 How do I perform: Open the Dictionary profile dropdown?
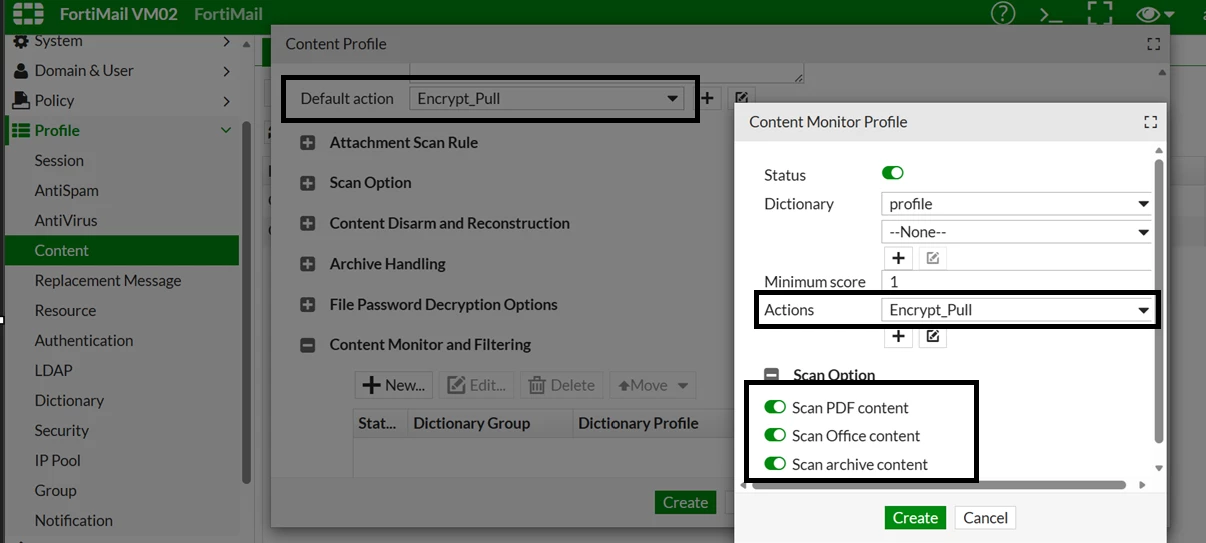1018,203
